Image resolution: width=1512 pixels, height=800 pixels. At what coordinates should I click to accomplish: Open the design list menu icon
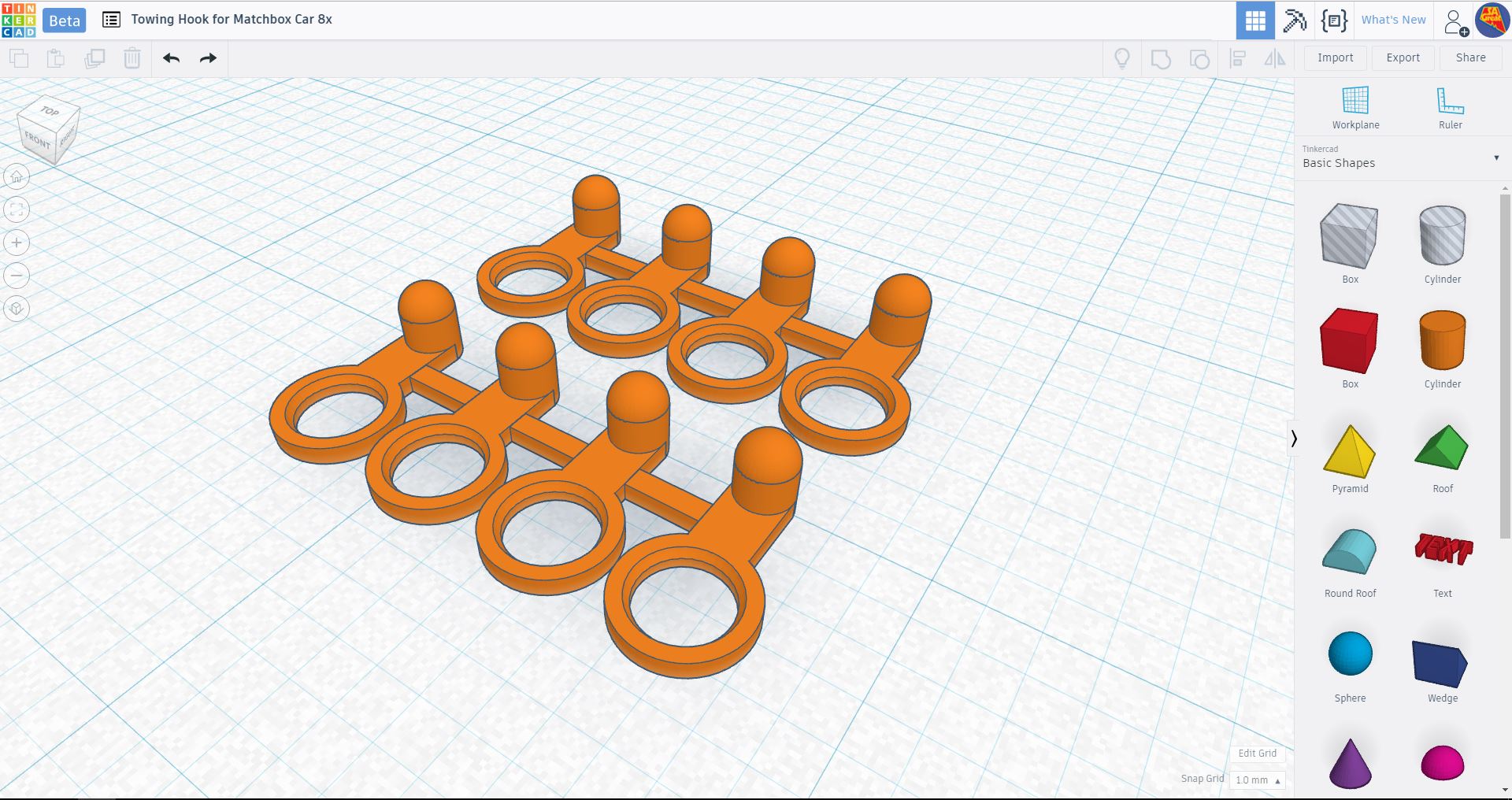tap(112, 20)
